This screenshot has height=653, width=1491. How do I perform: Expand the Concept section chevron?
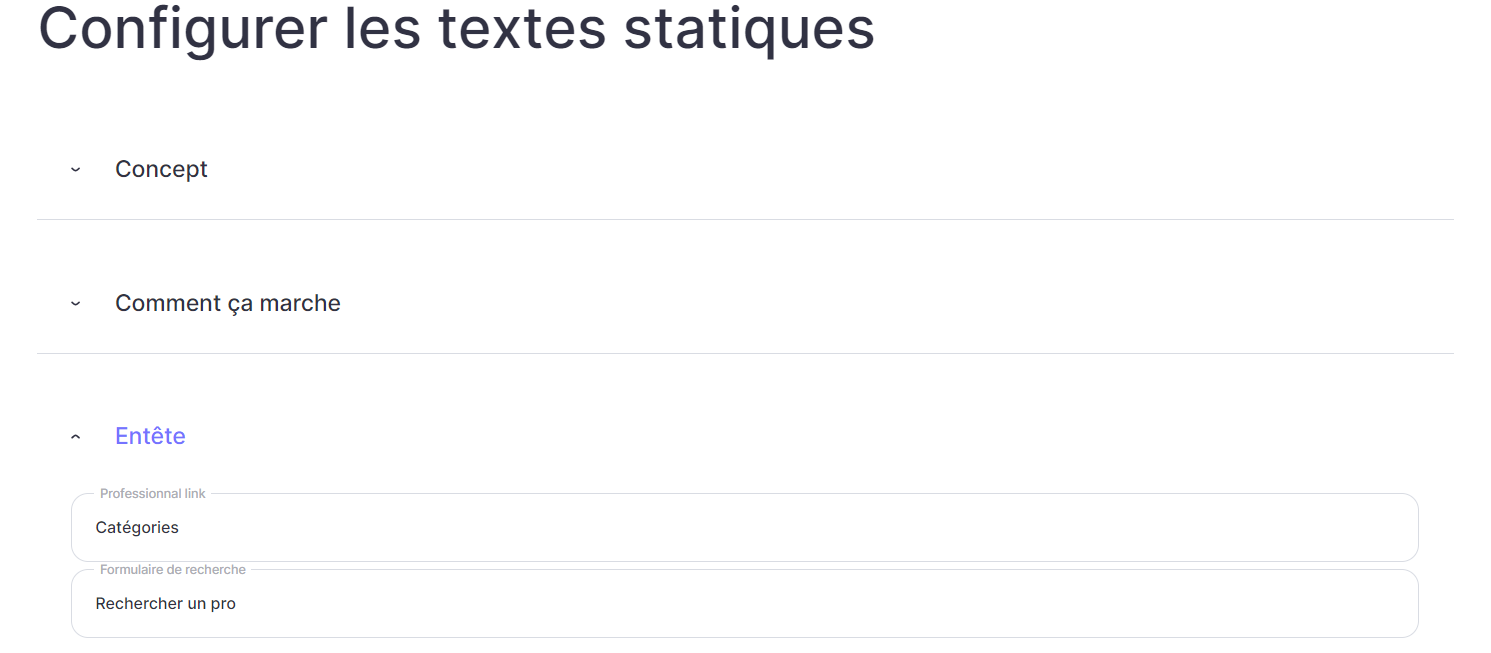(75, 170)
